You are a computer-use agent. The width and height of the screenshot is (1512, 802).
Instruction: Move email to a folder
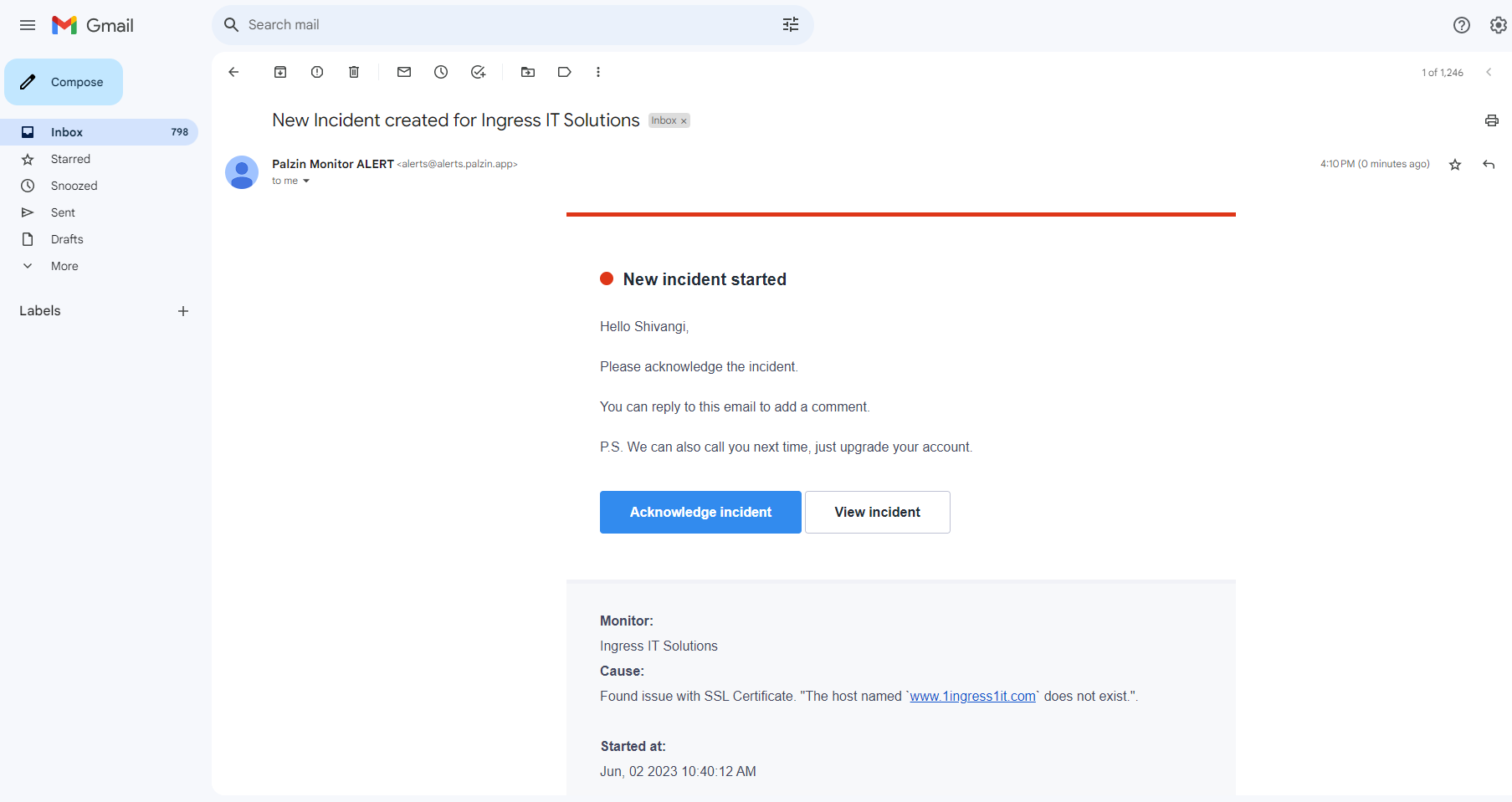click(528, 72)
